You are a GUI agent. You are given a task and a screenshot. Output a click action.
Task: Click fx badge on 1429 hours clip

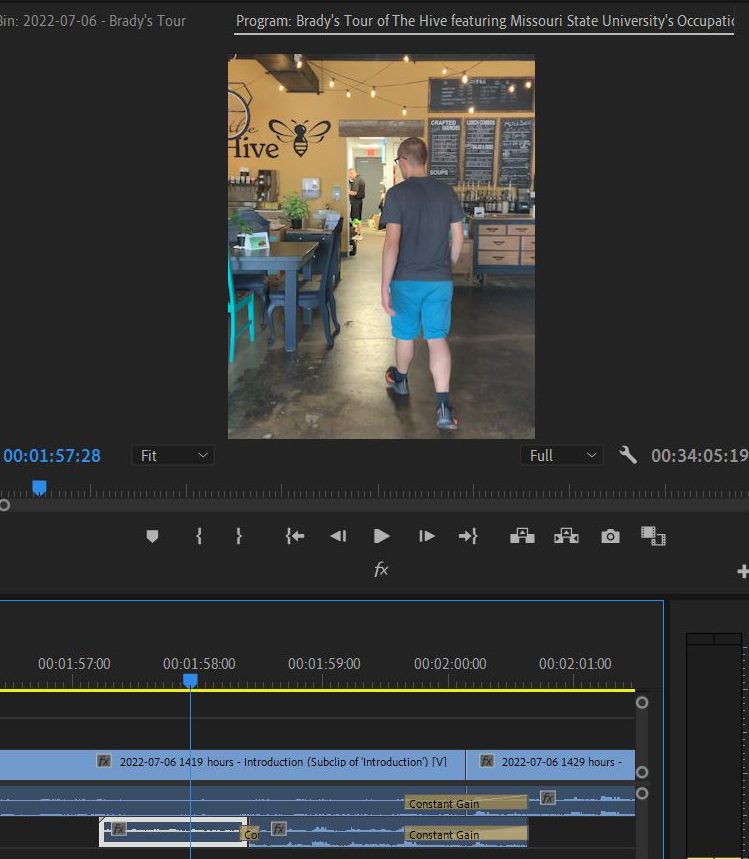click(x=487, y=761)
